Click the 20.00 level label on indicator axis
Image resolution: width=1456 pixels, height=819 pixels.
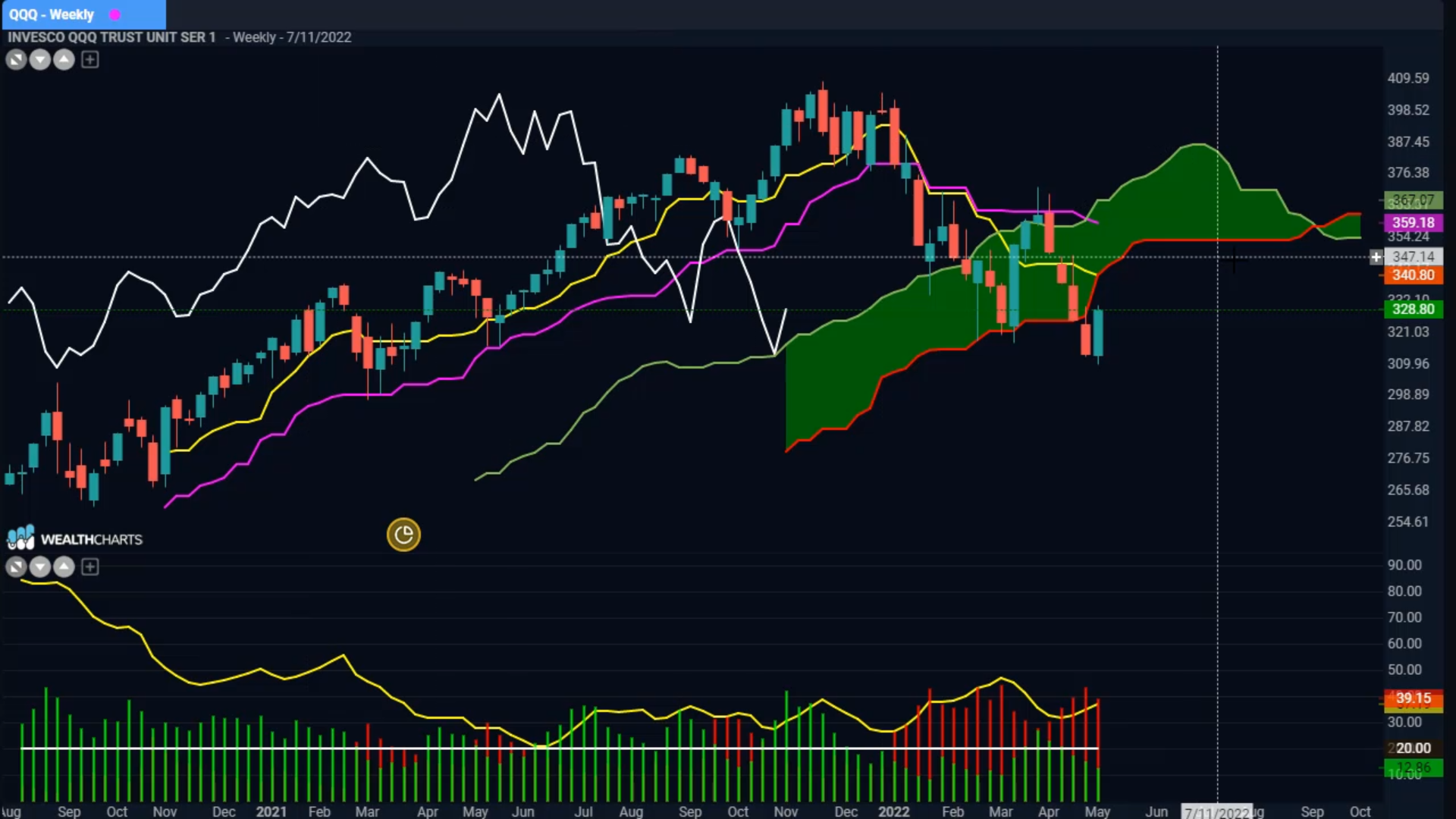click(x=1414, y=748)
